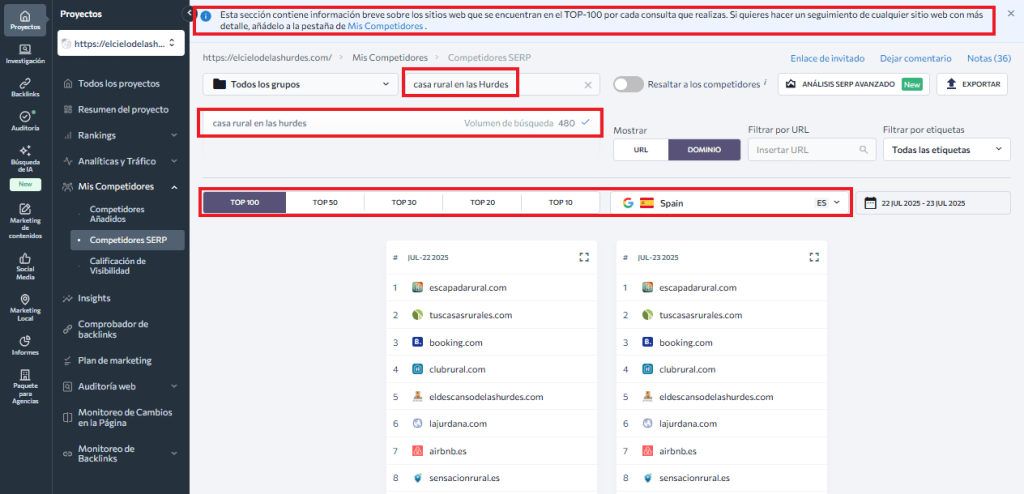Image resolution: width=1024 pixels, height=494 pixels.
Task: Expand the JUL-23 2025 column fullscreen icon
Action: 814,257
